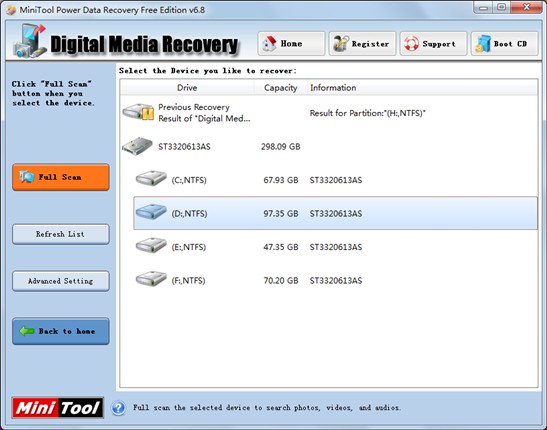The image size is (547, 430).
Task: Click the Boot CD button
Action: click(x=504, y=44)
